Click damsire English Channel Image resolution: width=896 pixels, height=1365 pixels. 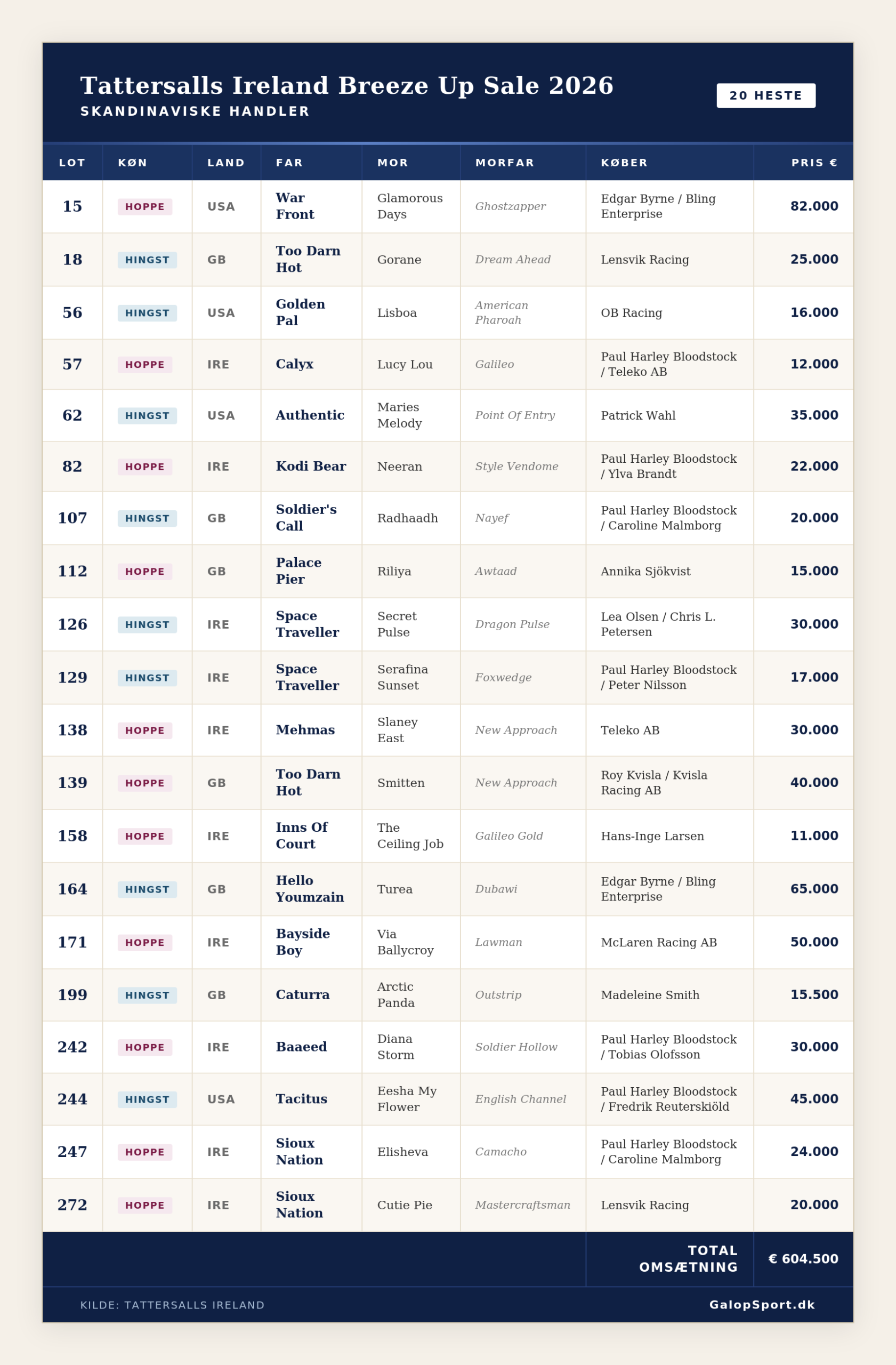[521, 1099]
